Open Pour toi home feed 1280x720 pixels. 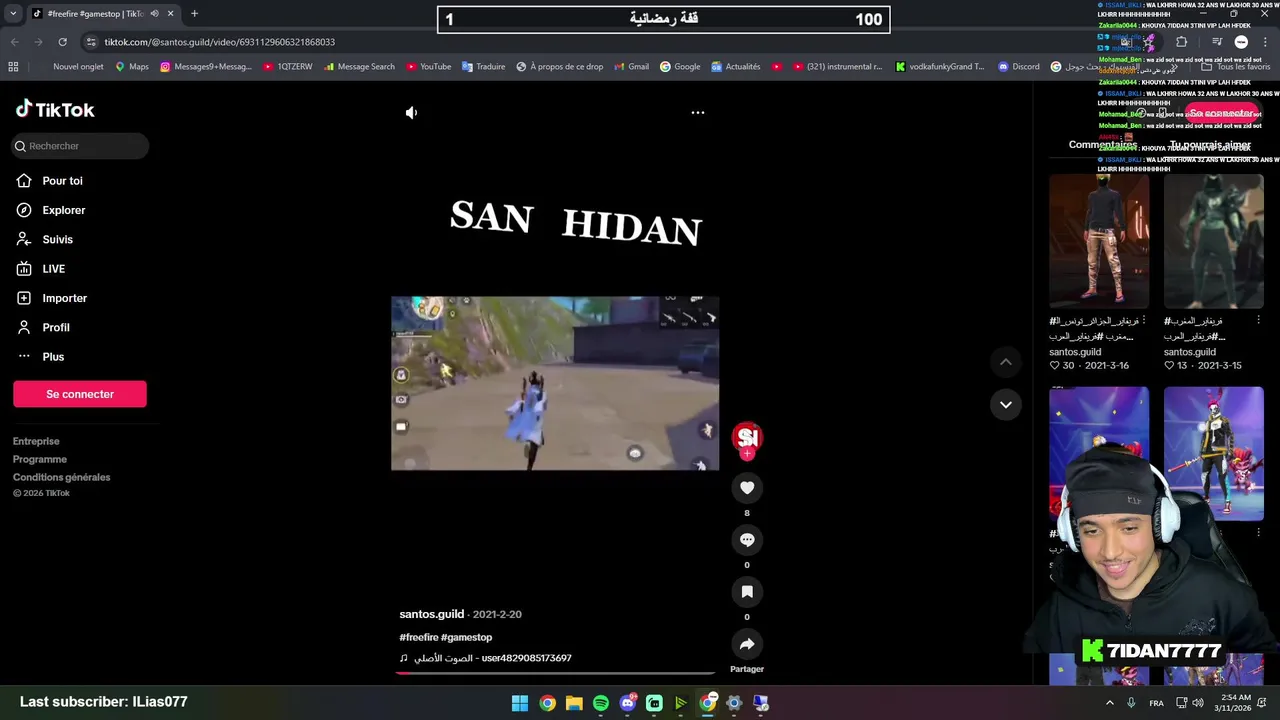pyautogui.click(x=62, y=181)
